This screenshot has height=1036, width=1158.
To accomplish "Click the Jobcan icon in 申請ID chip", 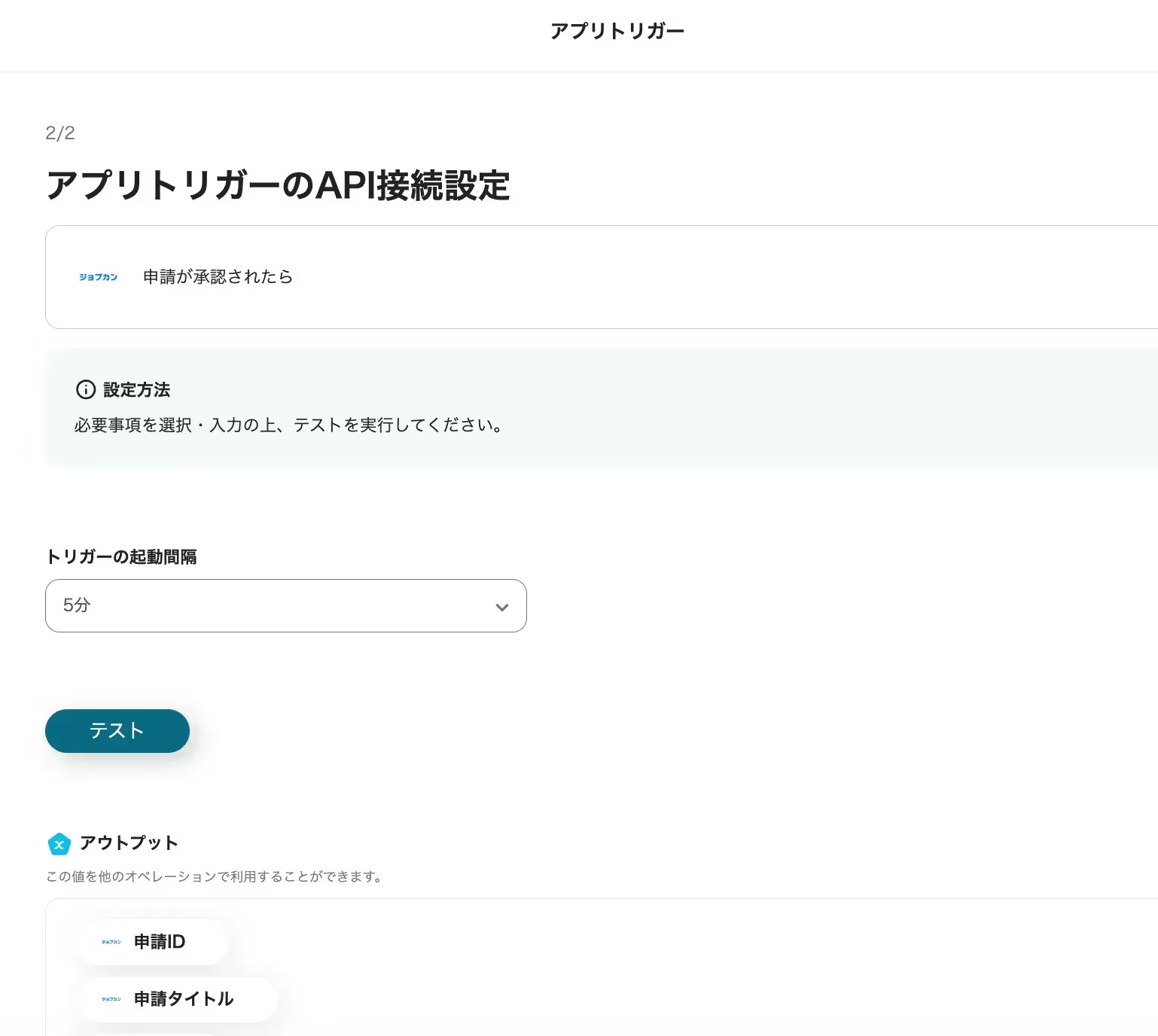I will [111, 942].
